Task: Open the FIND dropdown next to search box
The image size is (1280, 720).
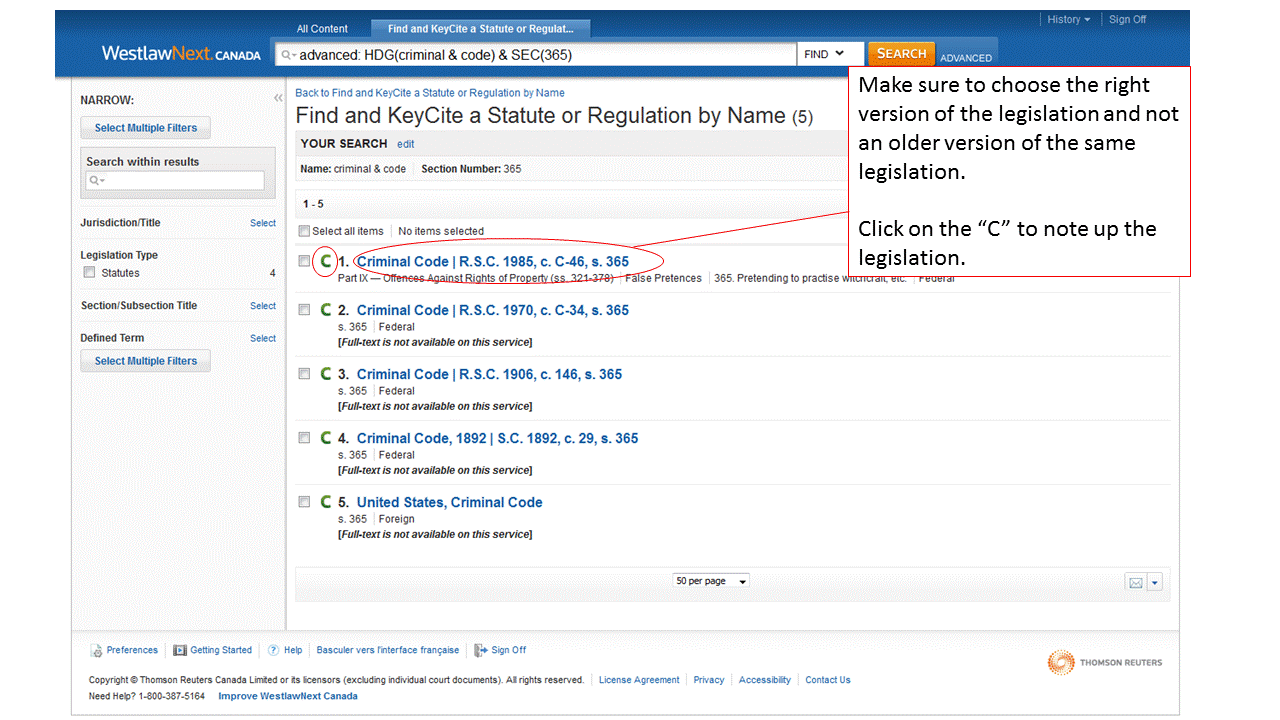Action: [830, 54]
